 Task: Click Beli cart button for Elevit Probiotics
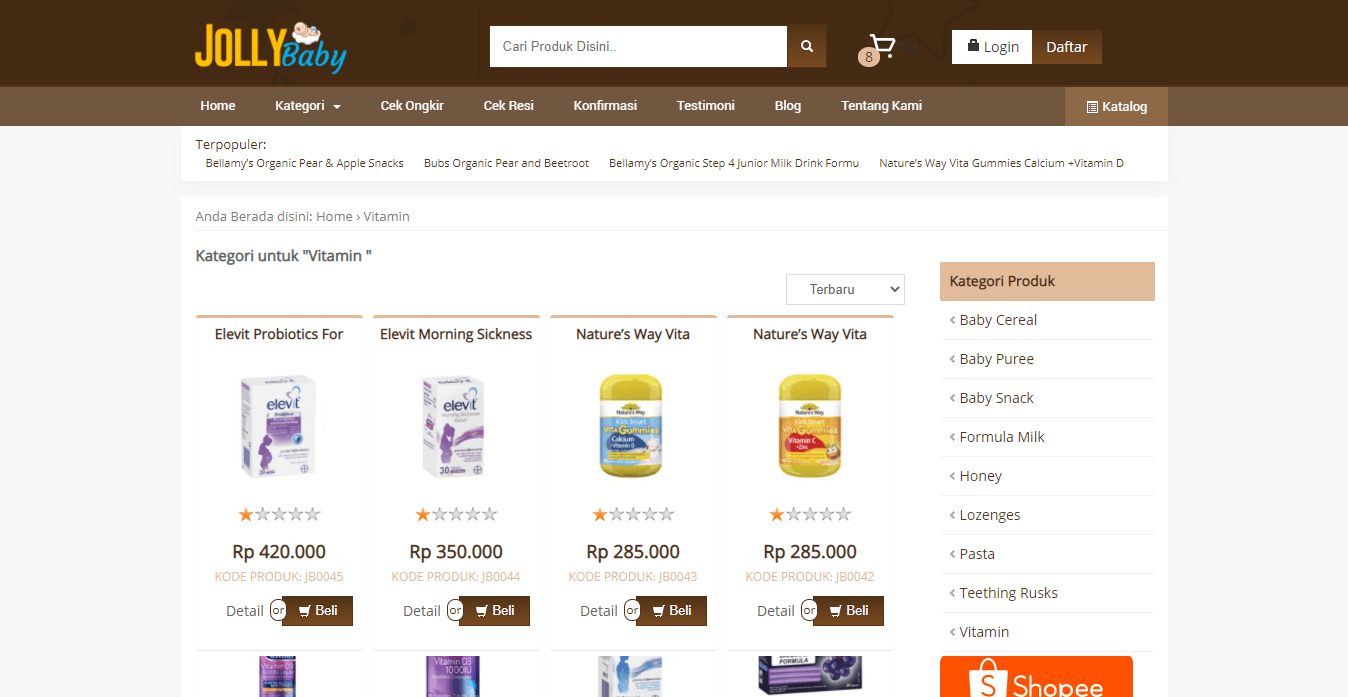pos(318,611)
